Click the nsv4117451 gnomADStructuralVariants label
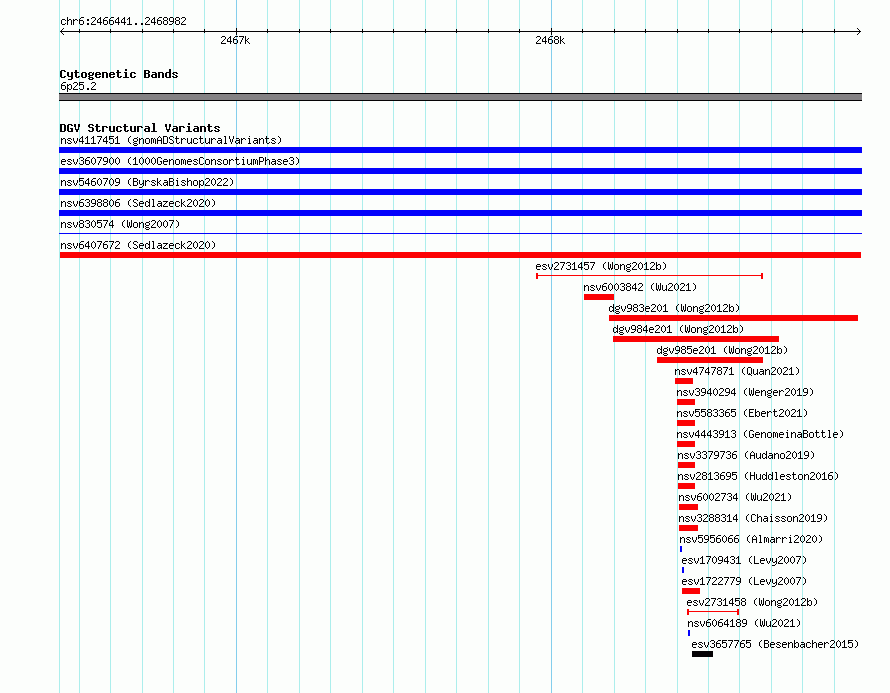This screenshot has width=890, height=693. (x=171, y=140)
